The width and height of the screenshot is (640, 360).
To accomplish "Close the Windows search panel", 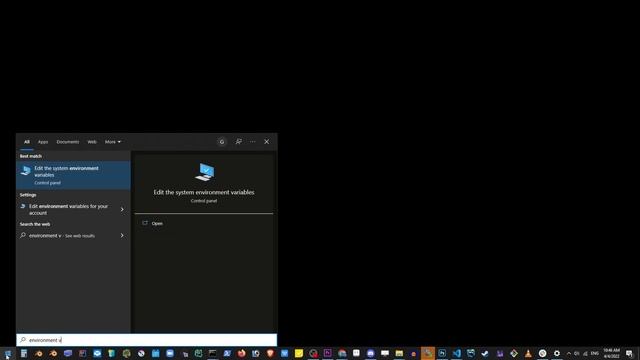I will click(267, 142).
